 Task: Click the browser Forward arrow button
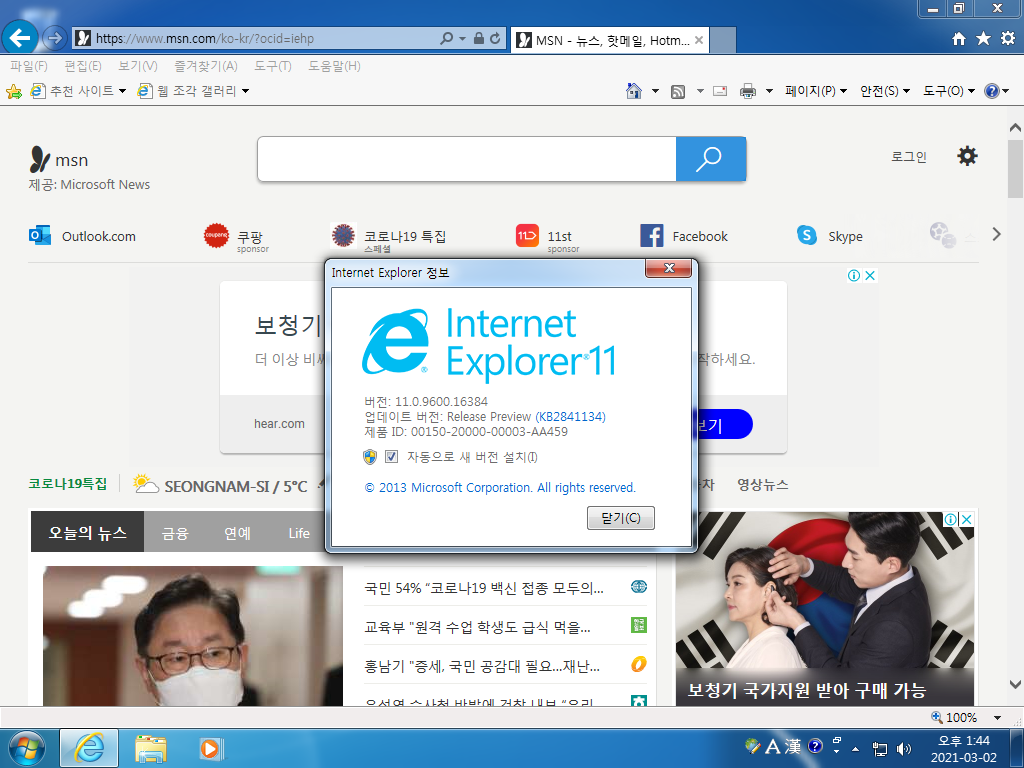tap(55, 38)
